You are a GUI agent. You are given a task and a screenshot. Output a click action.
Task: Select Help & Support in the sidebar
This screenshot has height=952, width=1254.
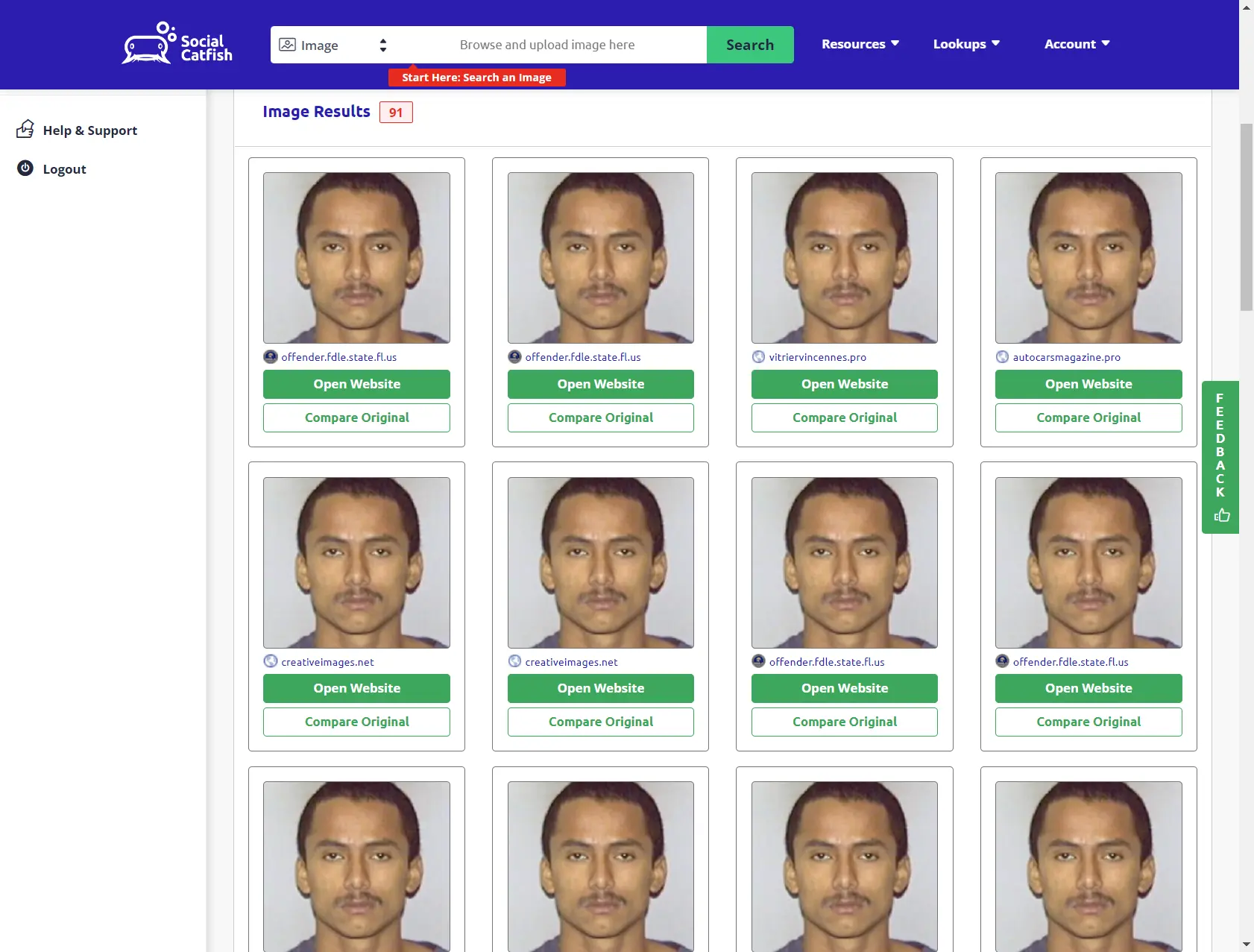click(x=89, y=130)
